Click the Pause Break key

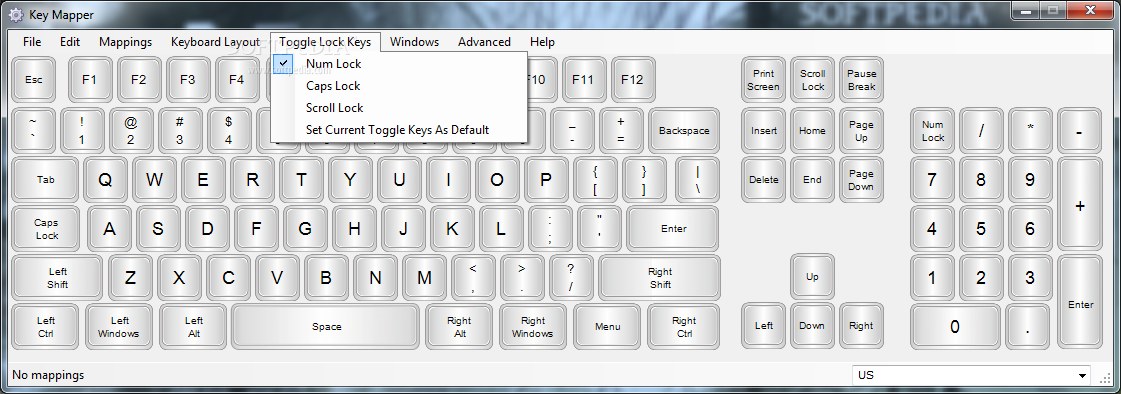tap(861, 79)
